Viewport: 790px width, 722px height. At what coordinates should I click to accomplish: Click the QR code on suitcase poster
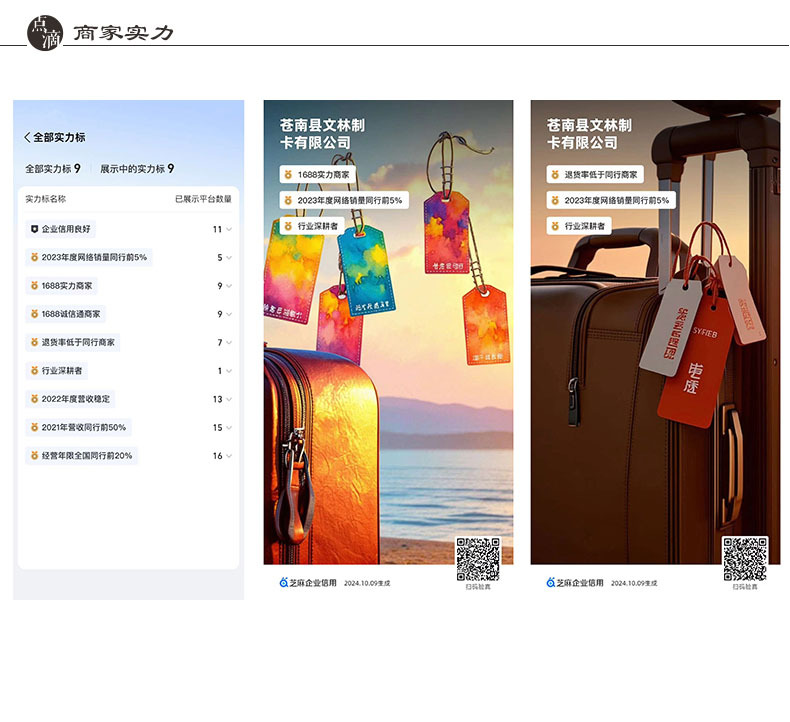point(745,559)
